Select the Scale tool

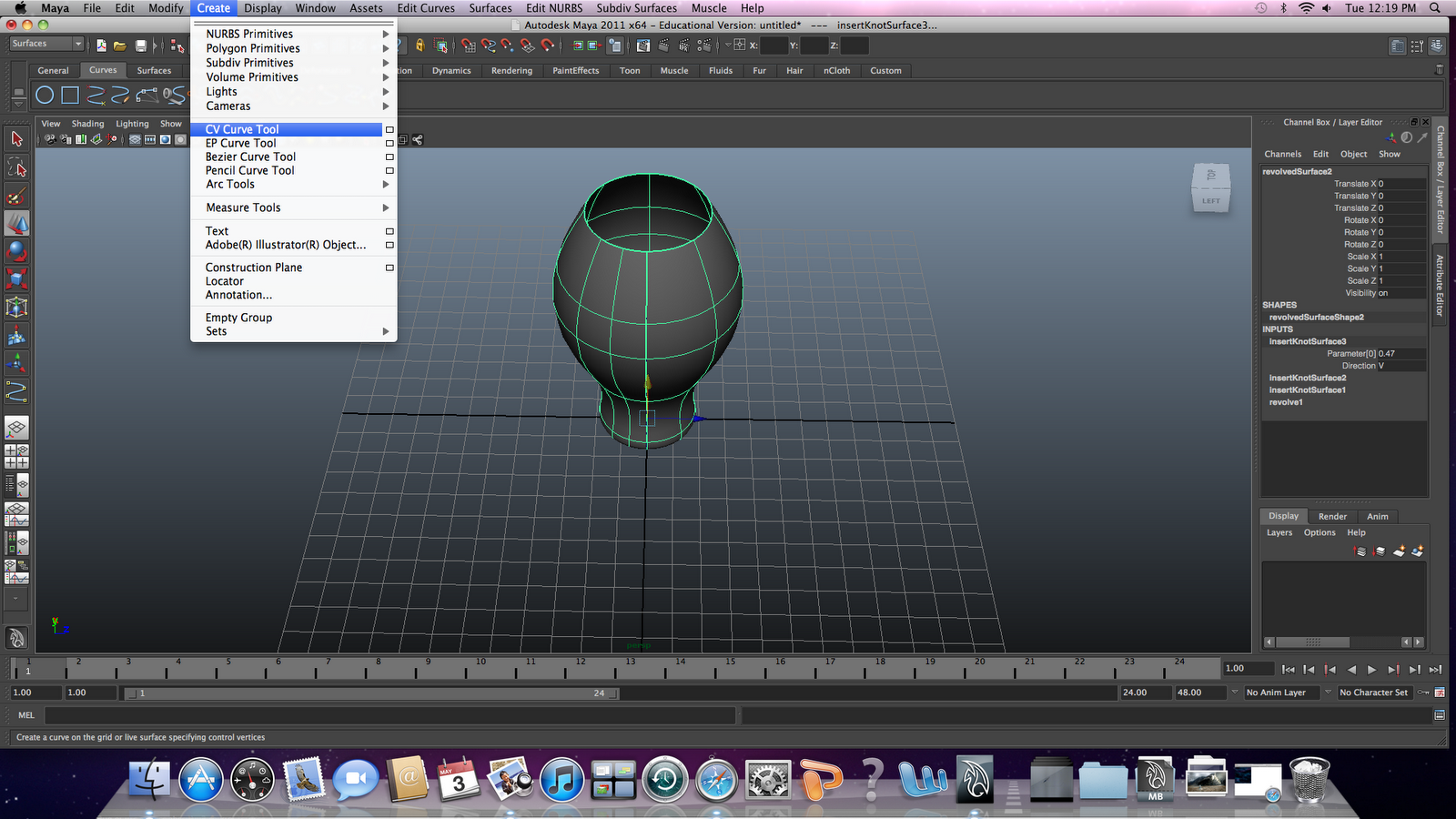click(16, 279)
